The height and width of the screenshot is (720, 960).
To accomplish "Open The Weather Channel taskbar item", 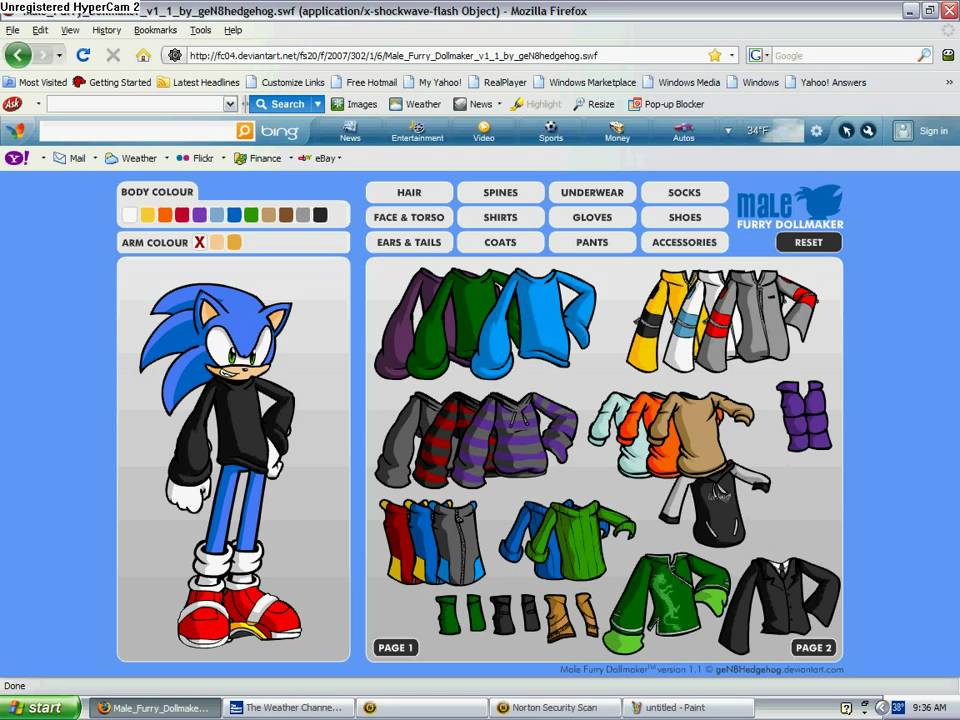I will (287, 708).
